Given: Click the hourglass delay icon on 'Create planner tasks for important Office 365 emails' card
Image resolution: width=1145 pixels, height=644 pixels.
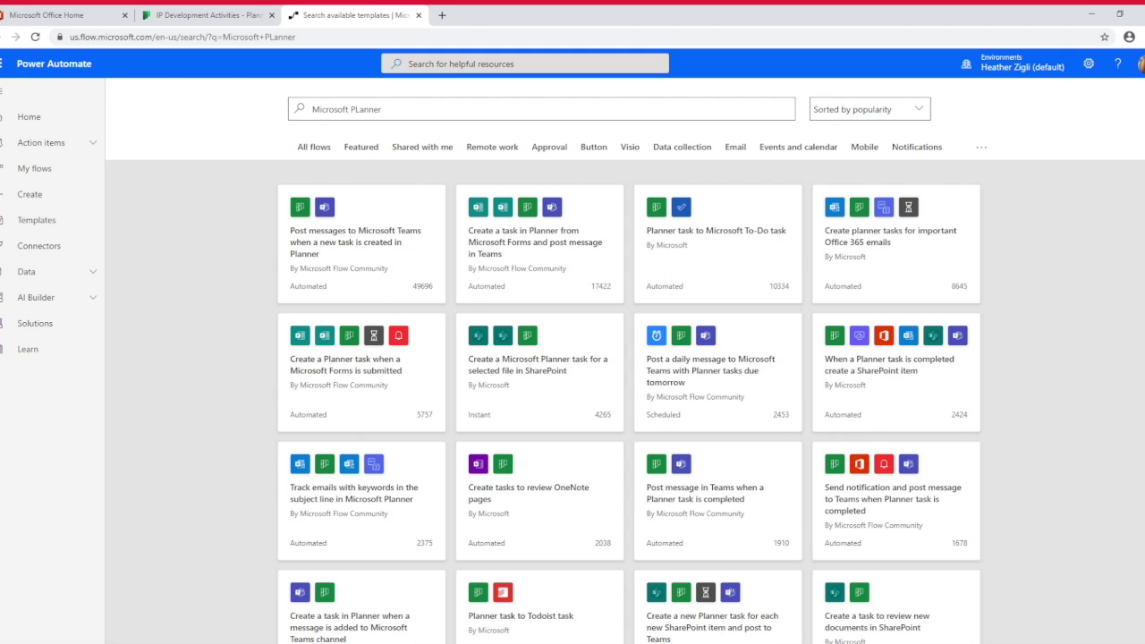Looking at the screenshot, I should 908,207.
